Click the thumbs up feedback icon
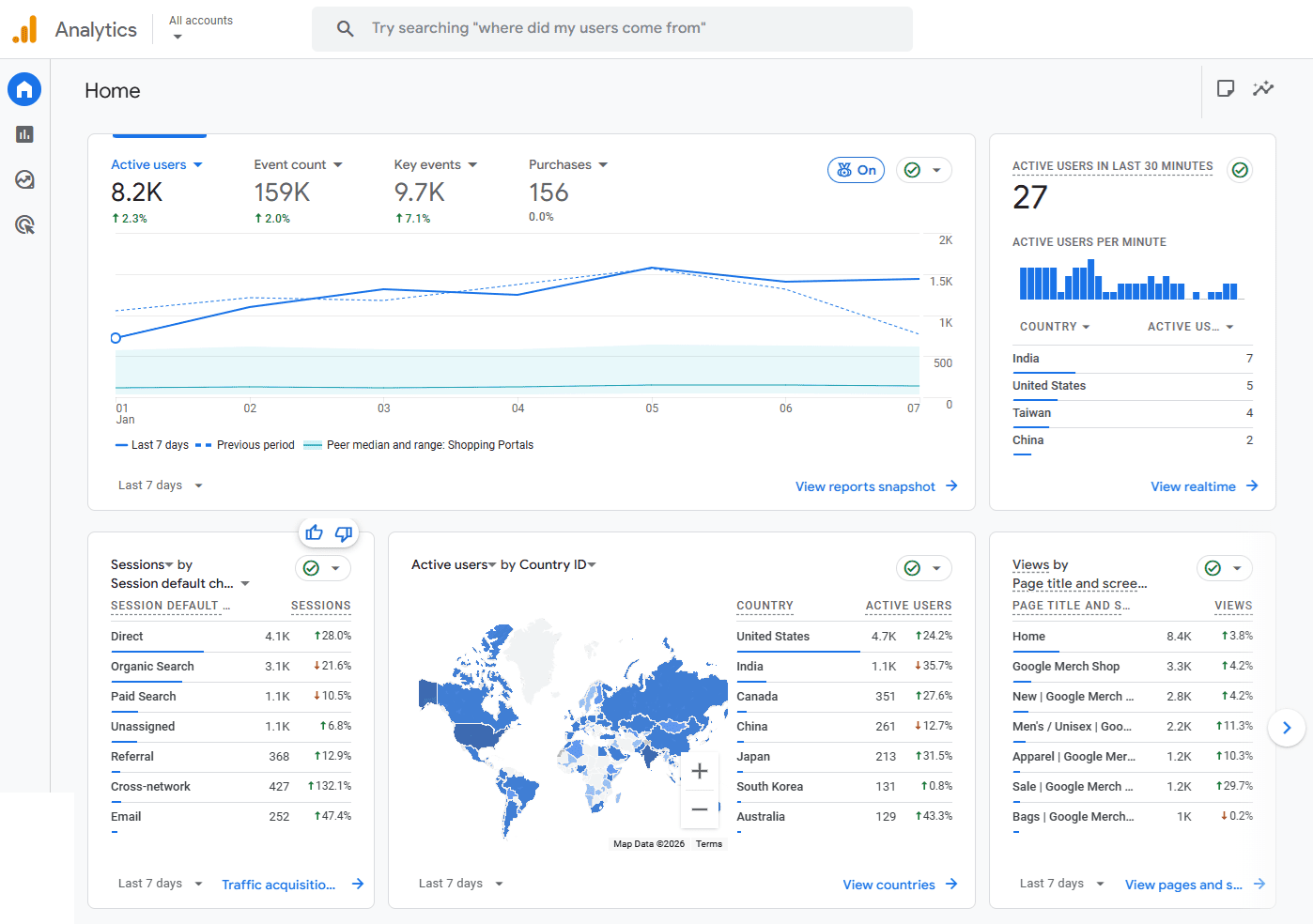 [314, 533]
